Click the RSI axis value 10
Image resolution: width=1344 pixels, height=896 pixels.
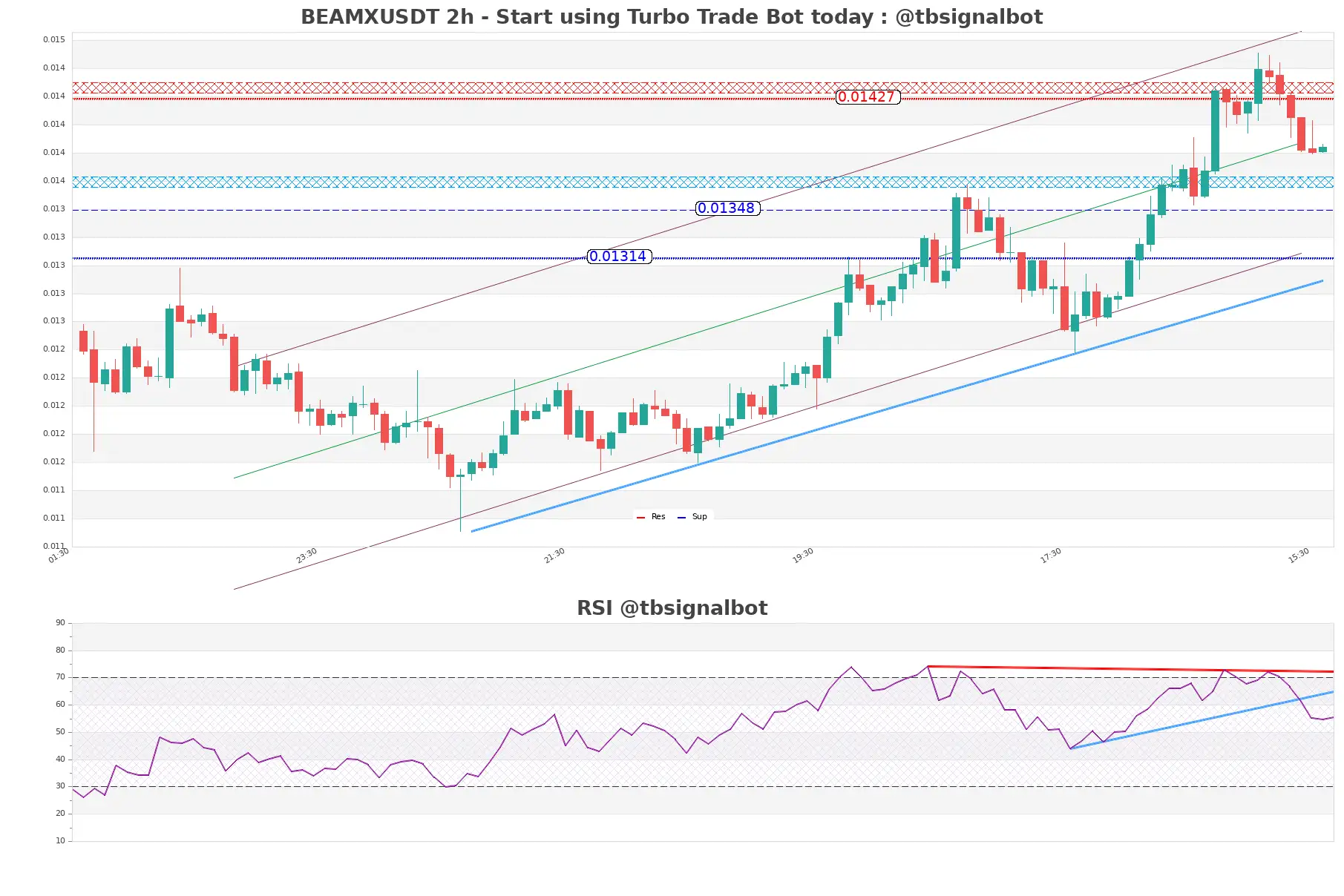60,841
